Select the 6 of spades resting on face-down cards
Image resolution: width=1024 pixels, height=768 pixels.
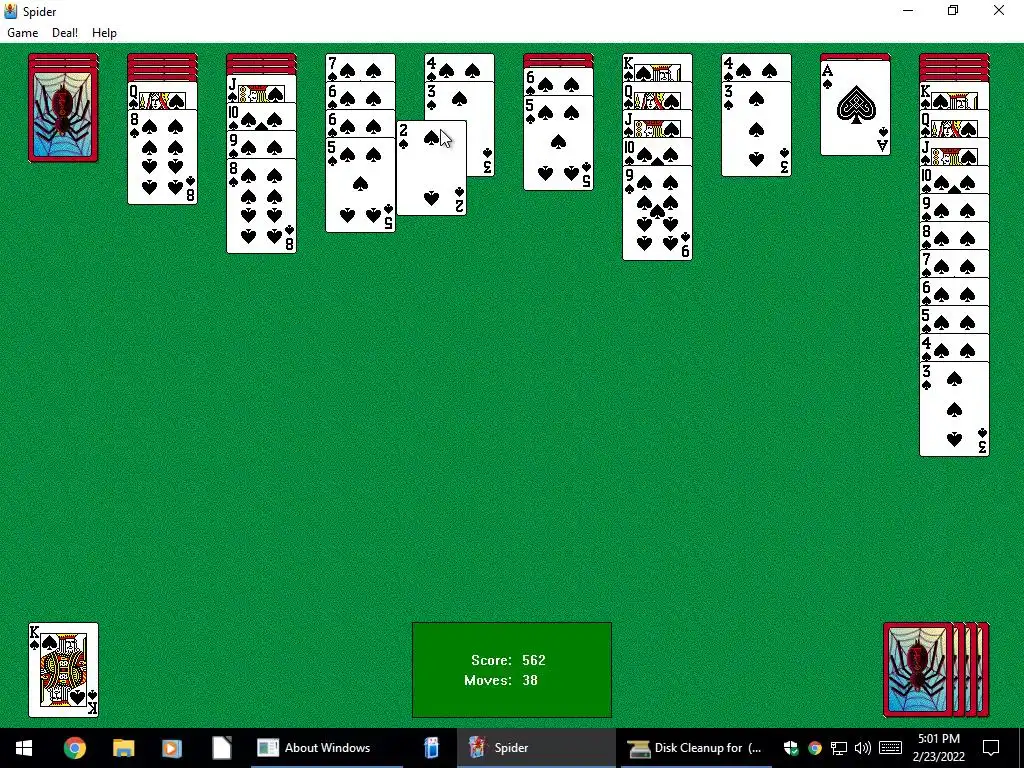point(558,82)
